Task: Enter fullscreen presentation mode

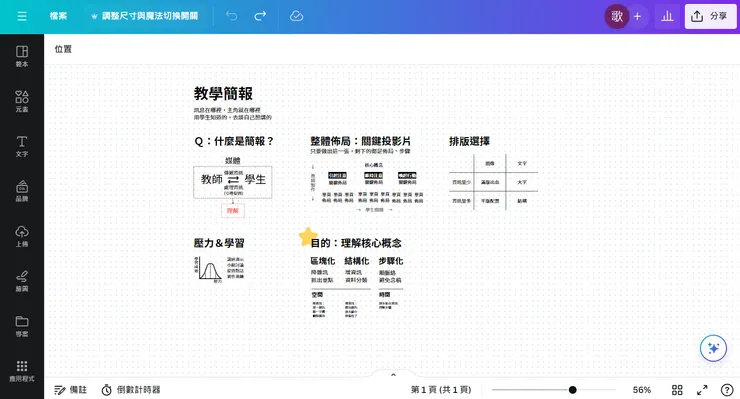Action: (702, 390)
